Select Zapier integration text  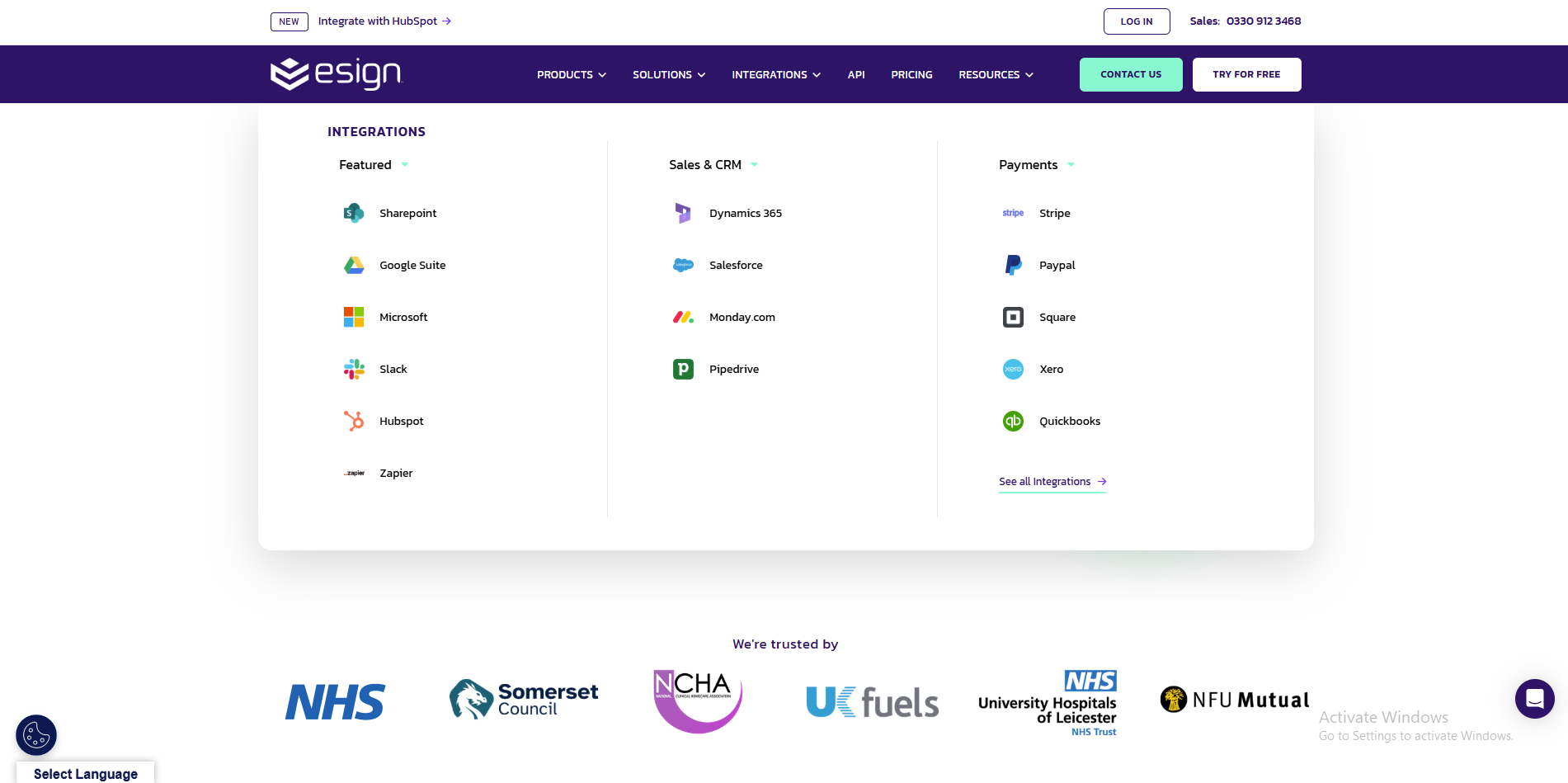(x=396, y=473)
